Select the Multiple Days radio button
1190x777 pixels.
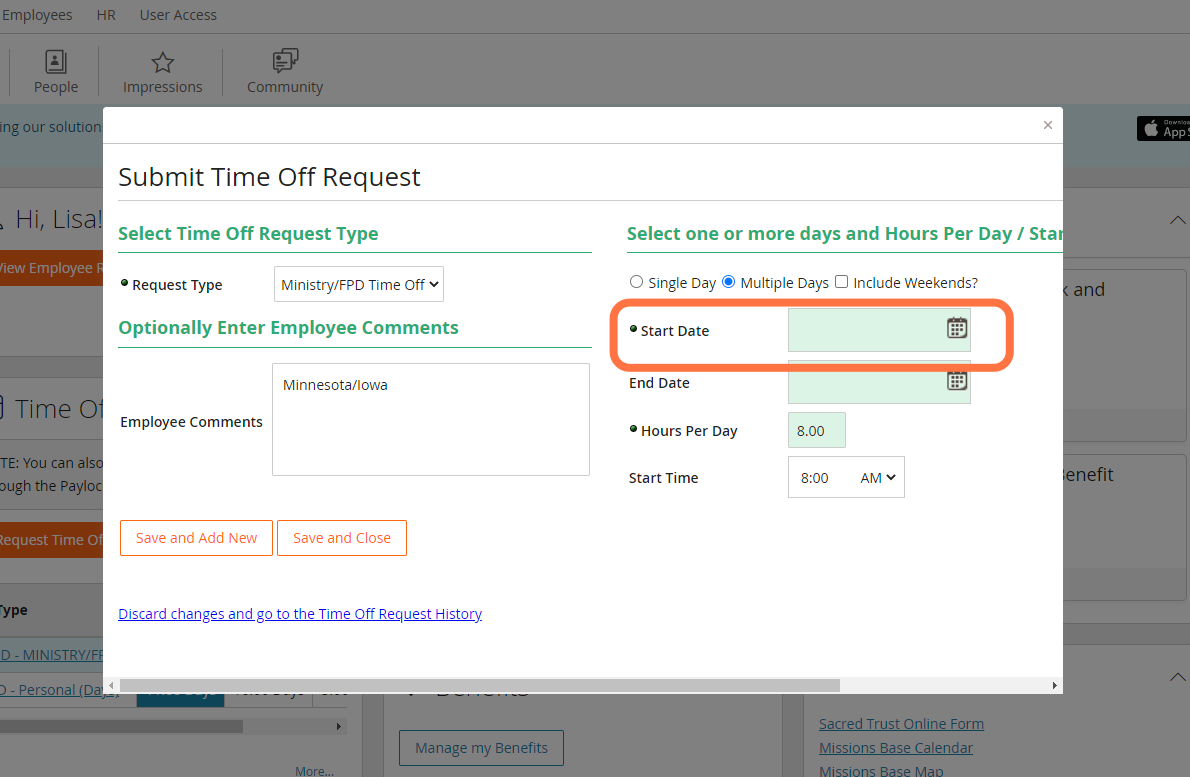coord(729,282)
